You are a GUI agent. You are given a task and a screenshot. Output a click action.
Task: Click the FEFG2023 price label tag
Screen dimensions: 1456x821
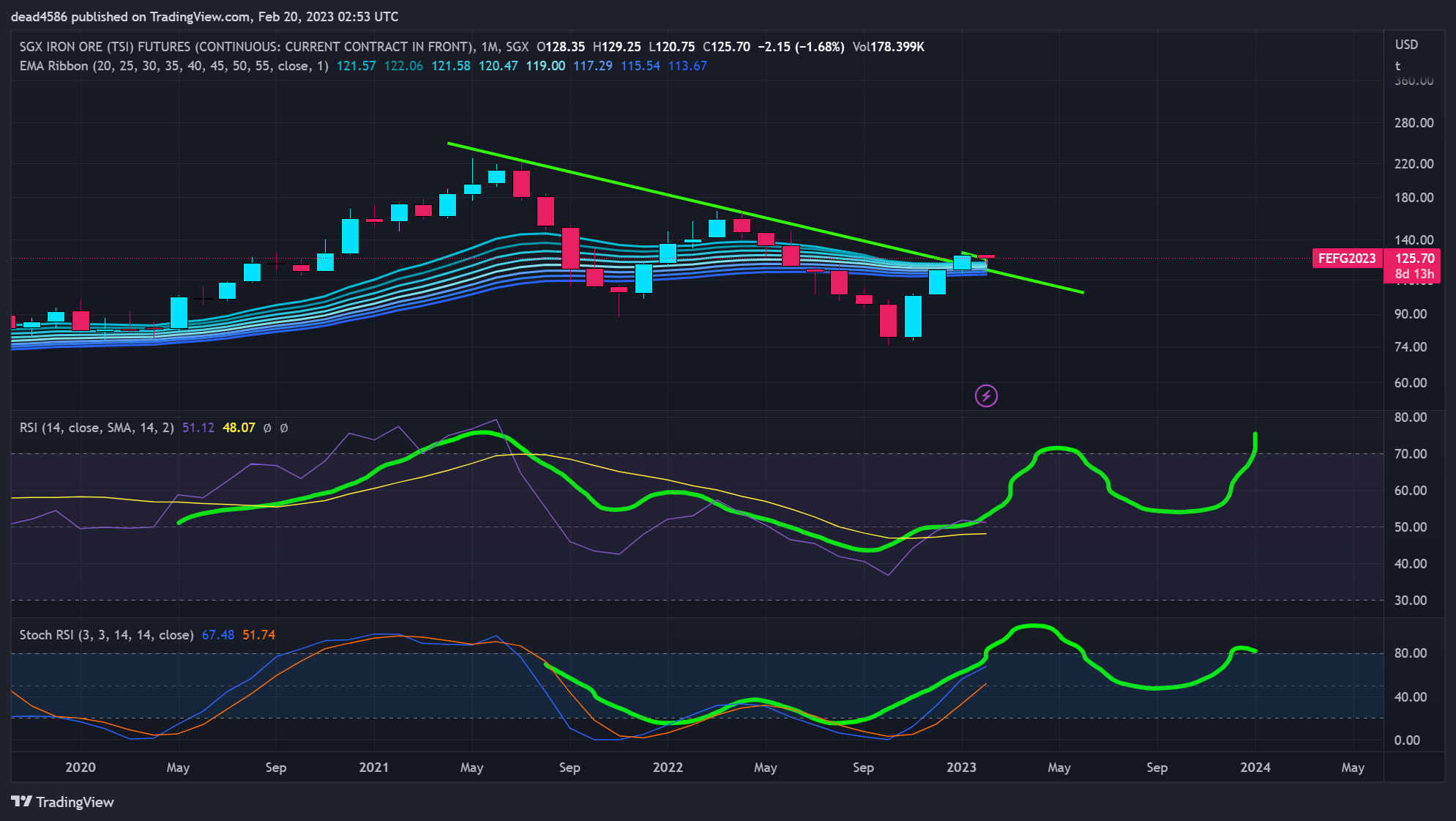pyautogui.click(x=1347, y=258)
